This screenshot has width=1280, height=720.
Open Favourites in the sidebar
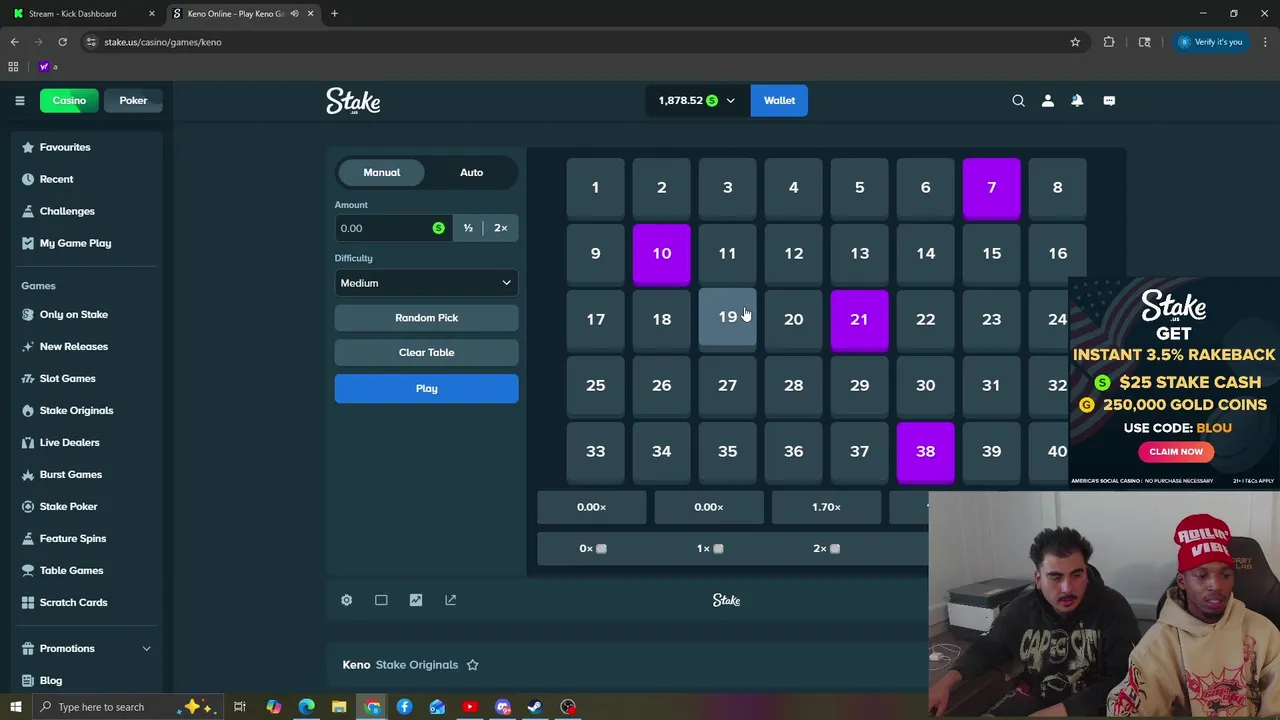click(x=85, y=147)
